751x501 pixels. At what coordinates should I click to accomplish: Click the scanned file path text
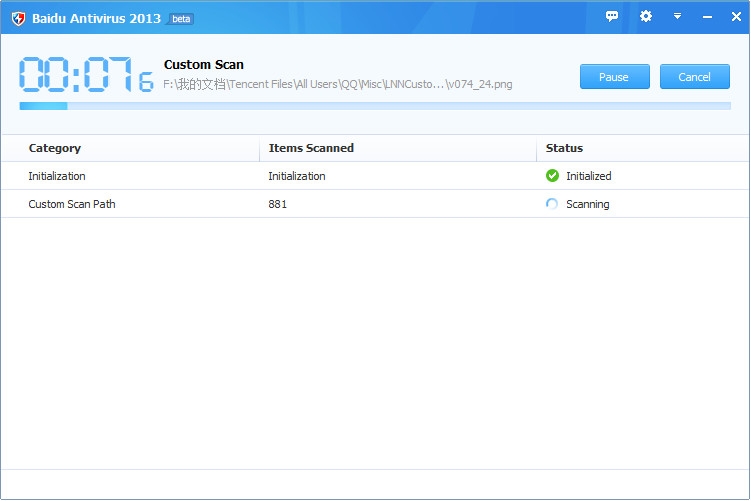(338, 84)
